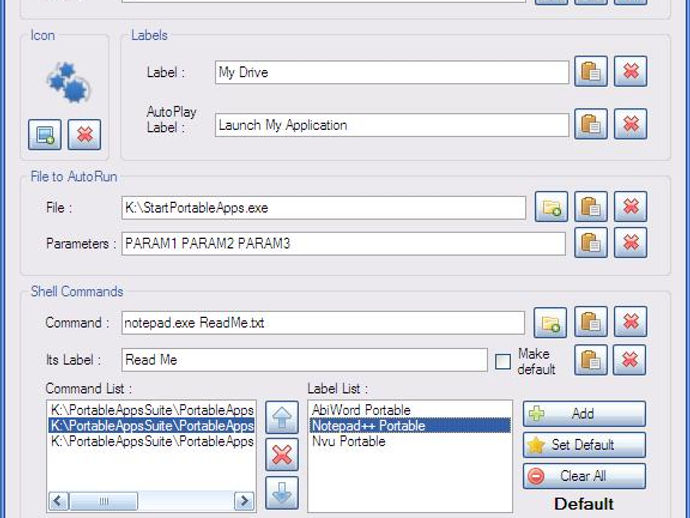
Task: Click the Clear All button
Action: pos(584,476)
